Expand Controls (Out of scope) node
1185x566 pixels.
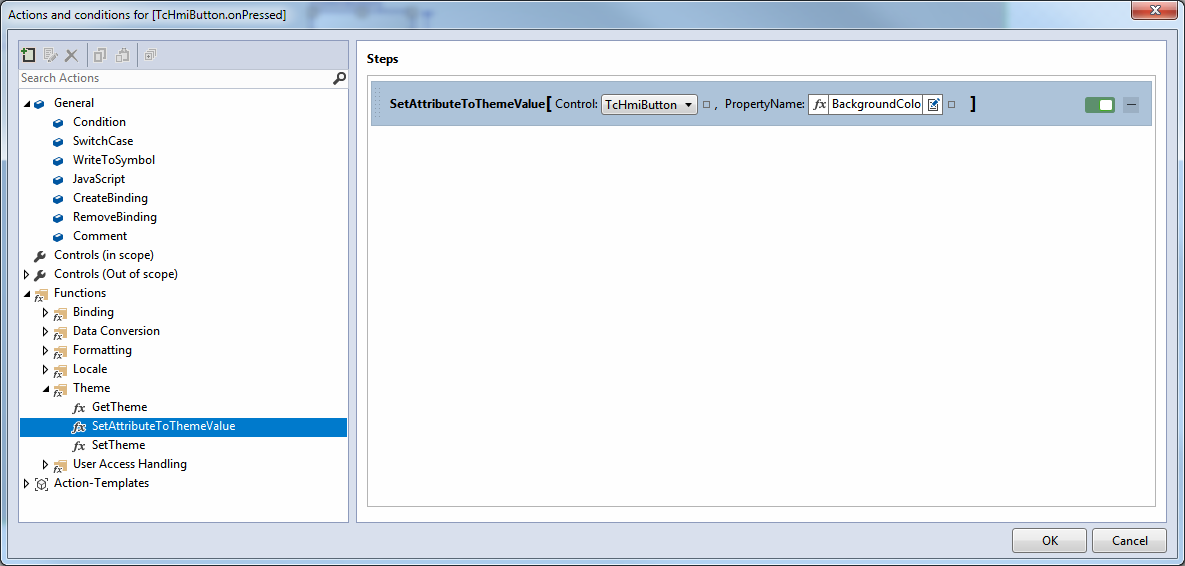click(x=26, y=274)
